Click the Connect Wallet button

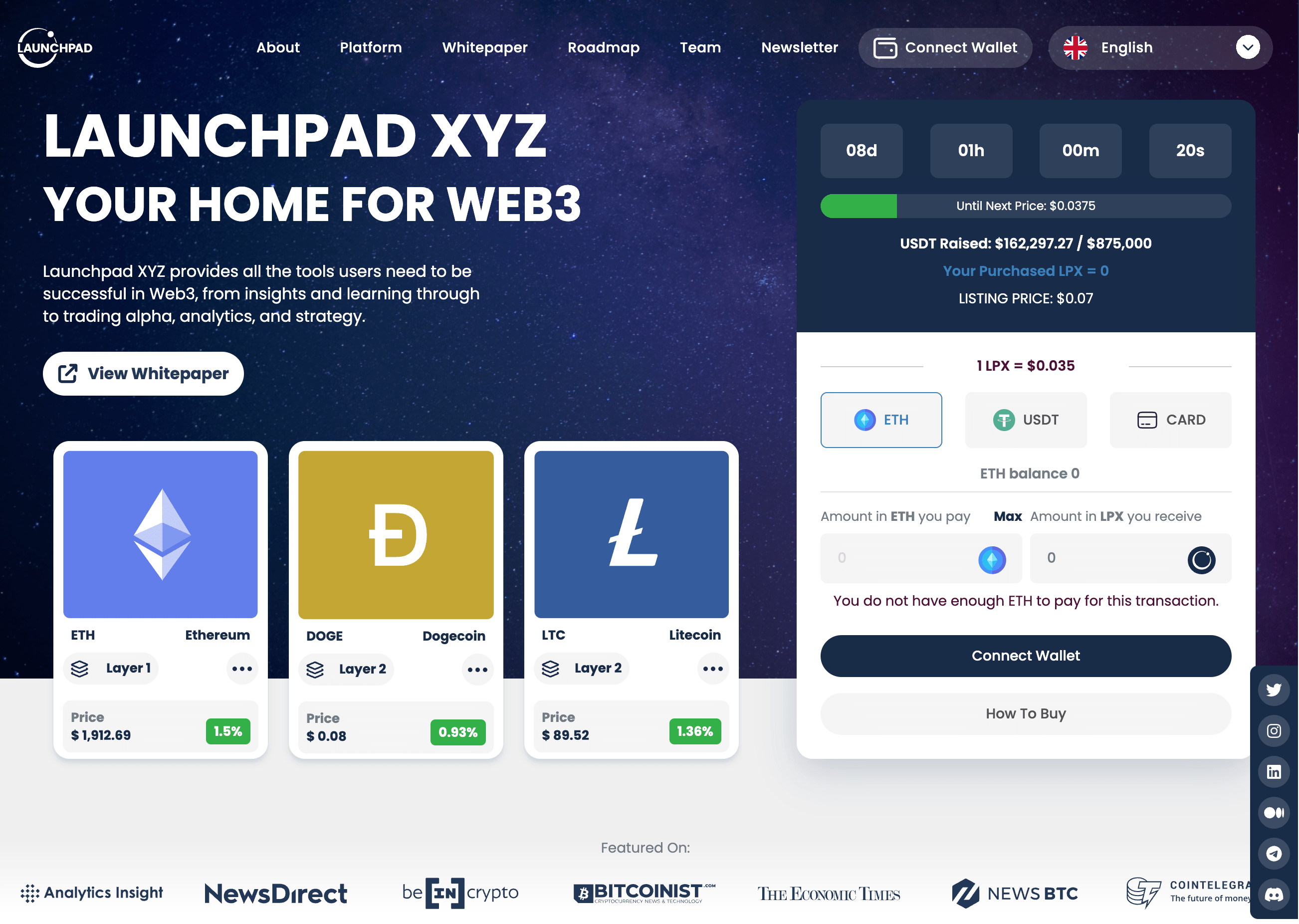1026,655
